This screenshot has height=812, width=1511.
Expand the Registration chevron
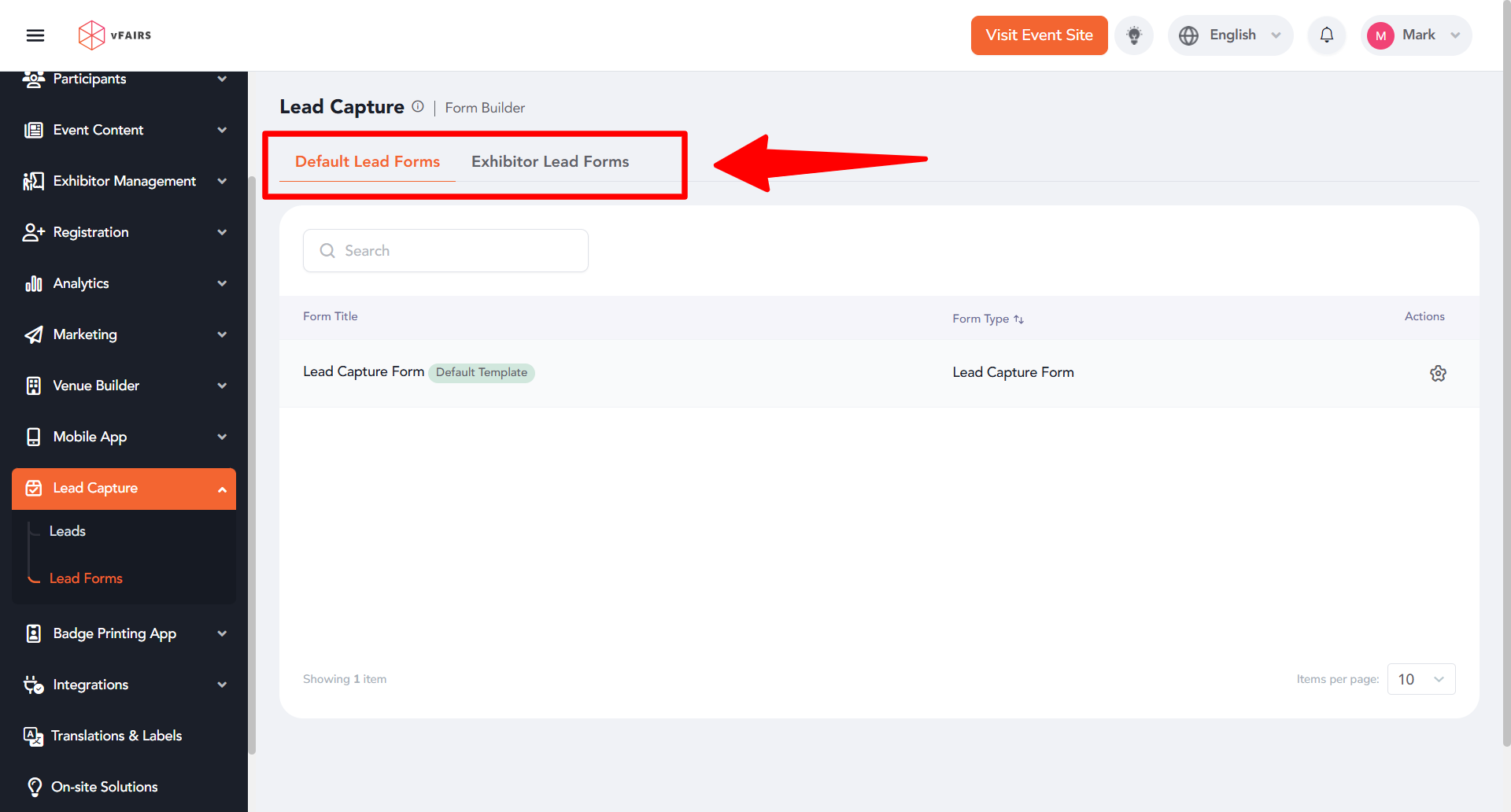click(x=222, y=232)
